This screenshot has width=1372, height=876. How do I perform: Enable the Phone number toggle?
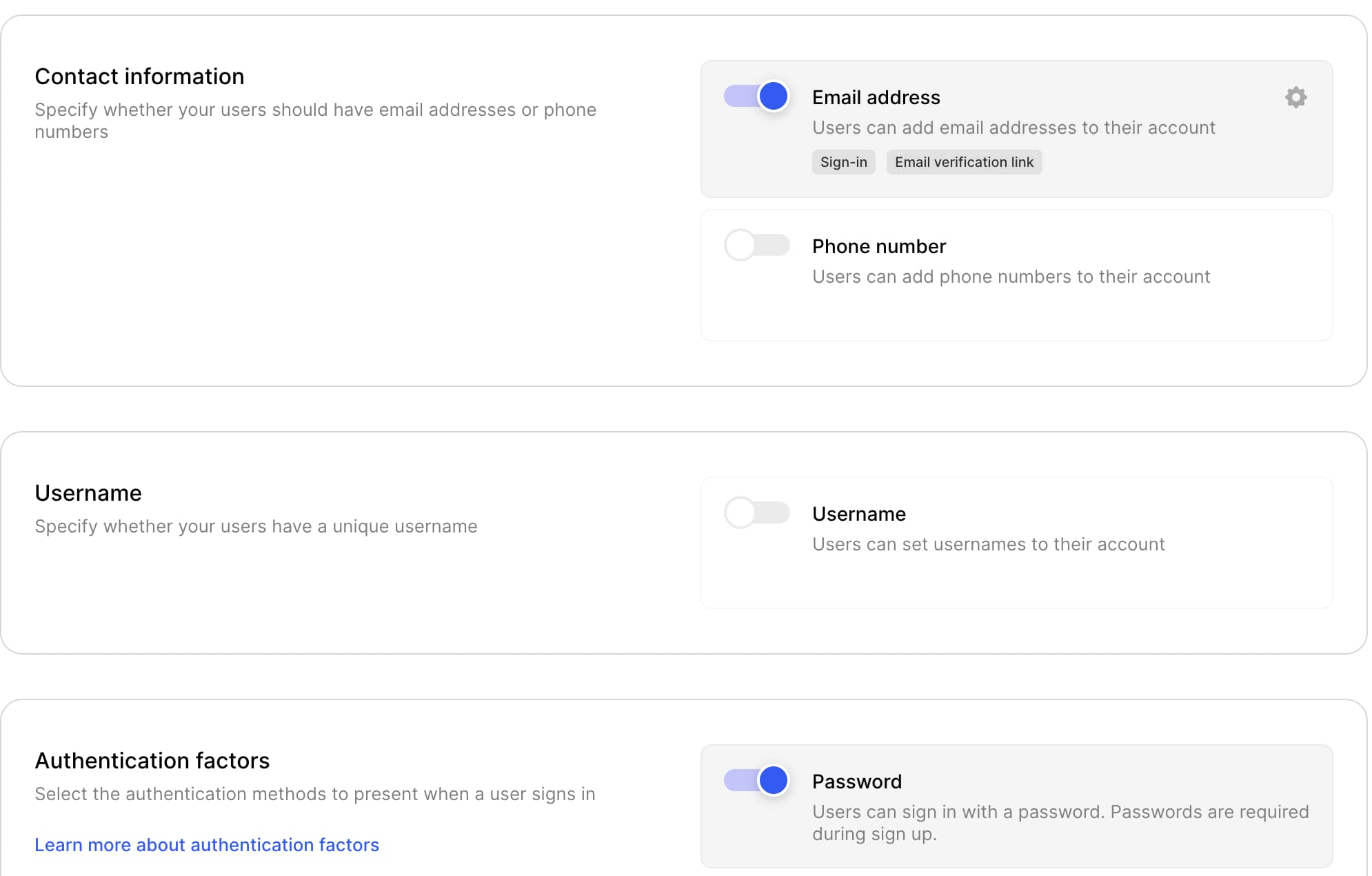[756, 245]
